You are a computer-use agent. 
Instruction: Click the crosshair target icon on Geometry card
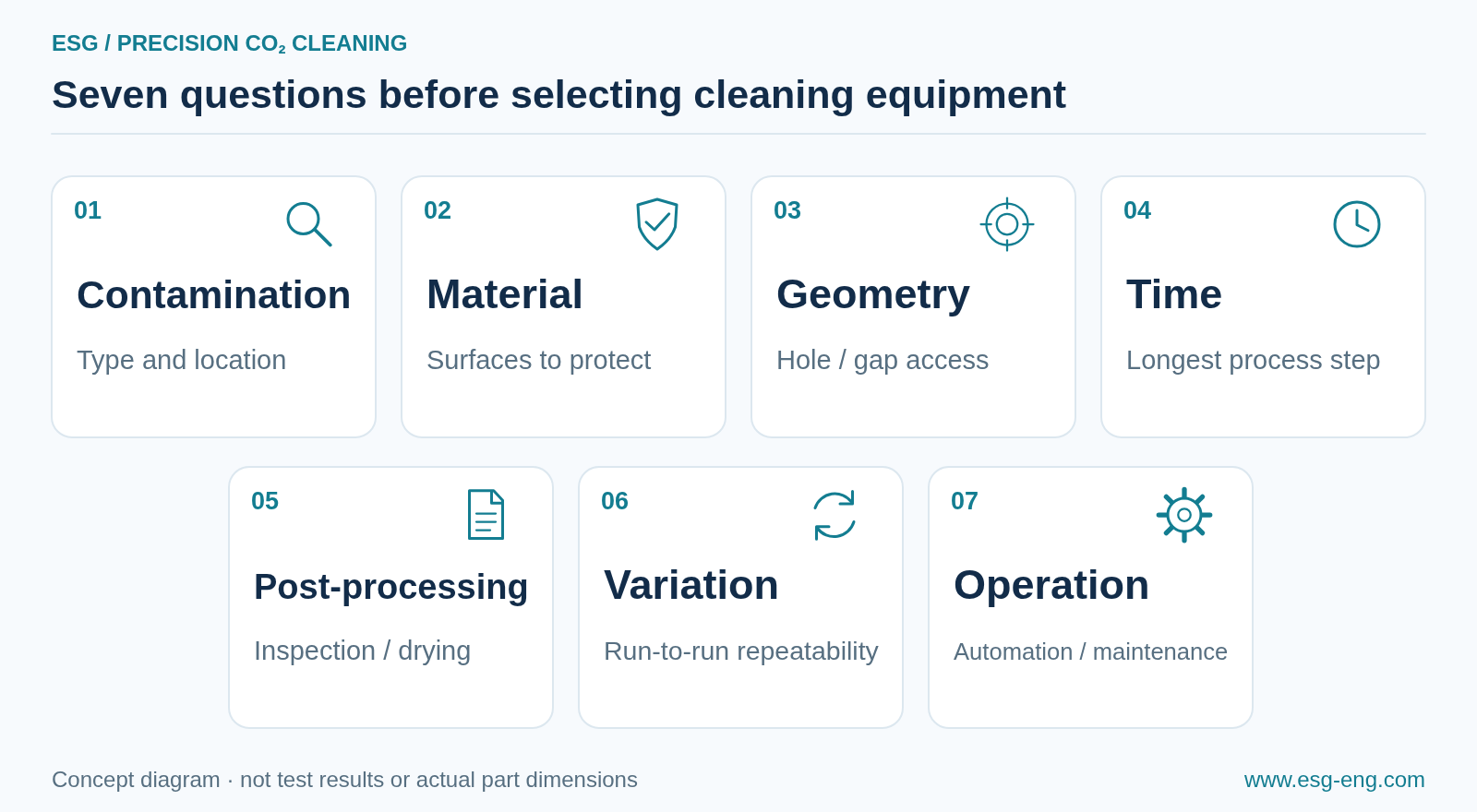pyautogui.click(x=1007, y=224)
